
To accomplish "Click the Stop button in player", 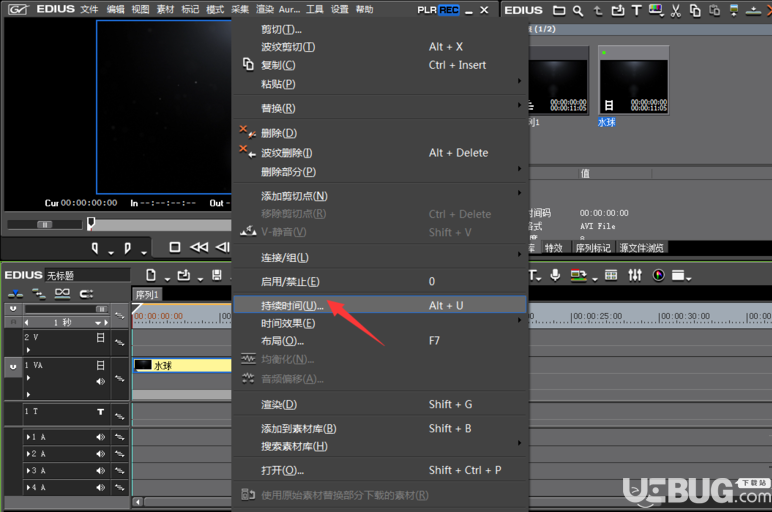I will point(174,247).
